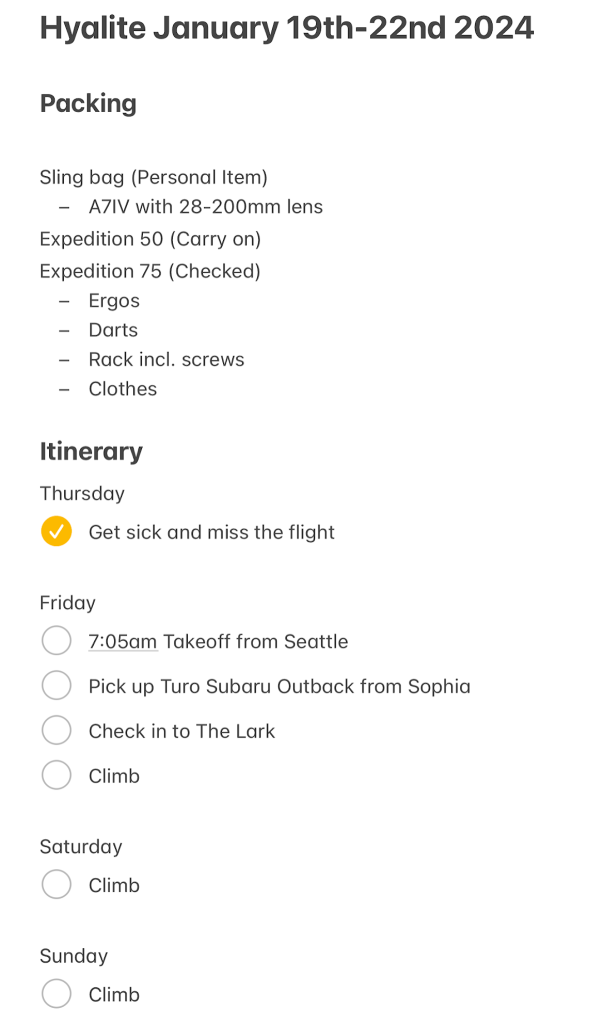Select the "Rack incl. screws" bullet
Screen dimensions: 603x1024
(166, 360)
